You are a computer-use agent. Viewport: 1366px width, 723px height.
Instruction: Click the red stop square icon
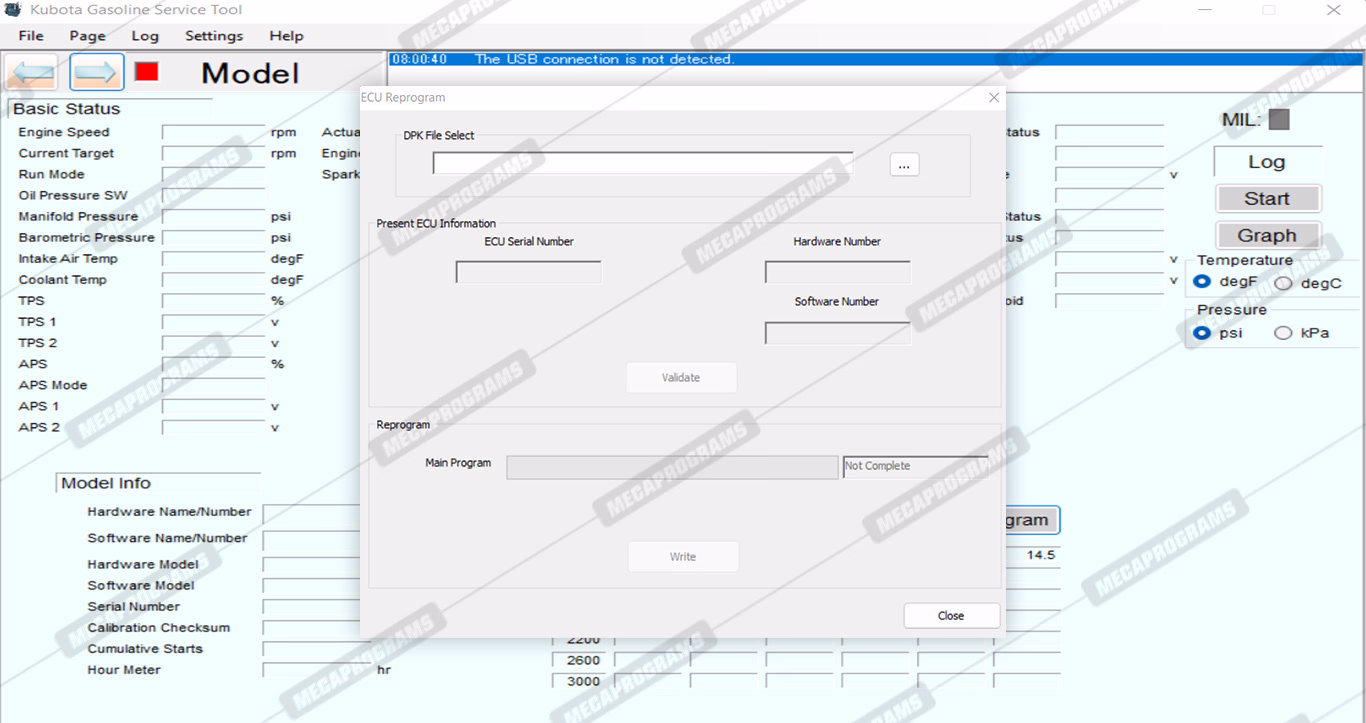tap(147, 72)
